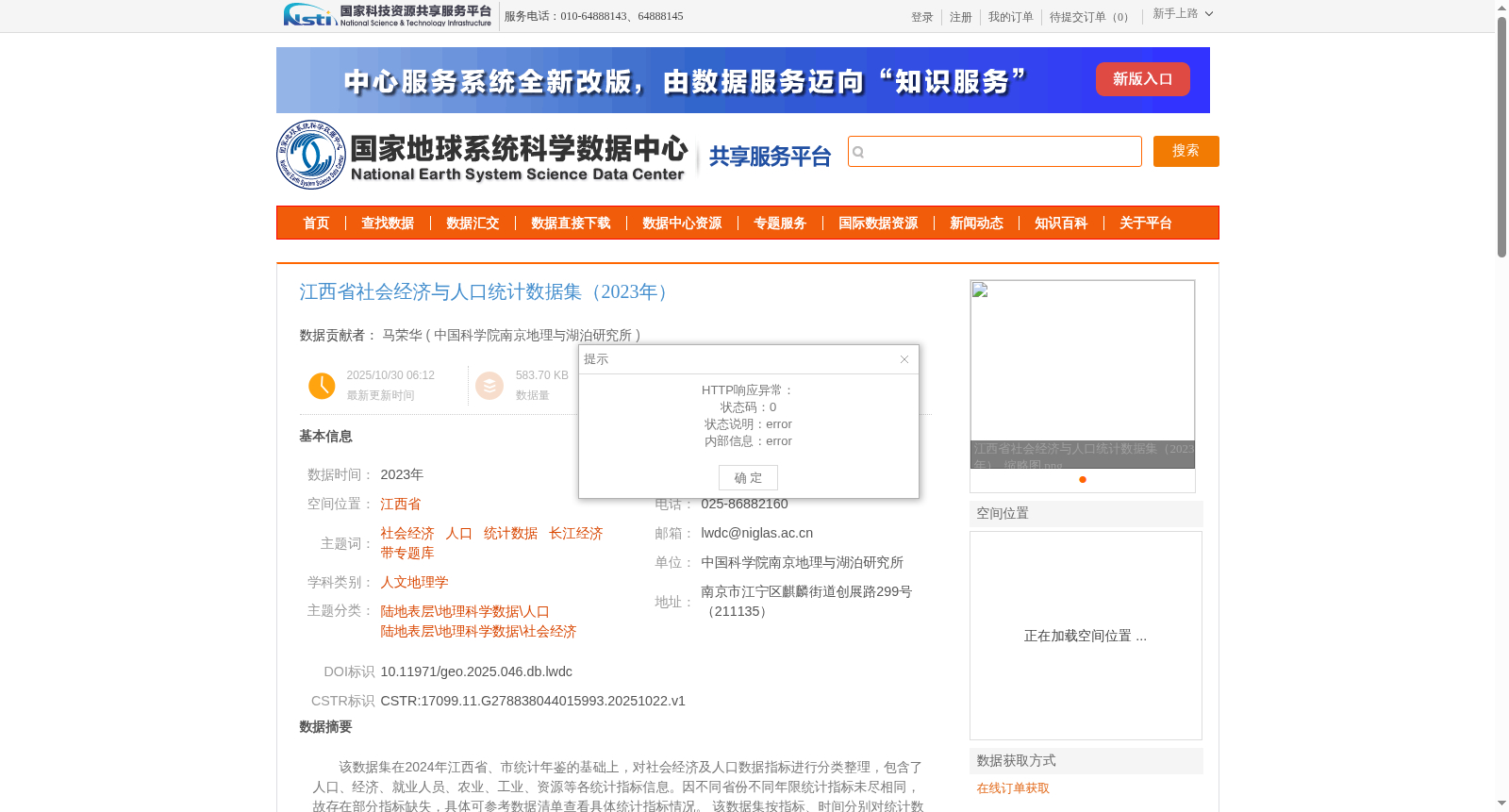This screenshot has width=1509, height=812.
Task: Click the broken thumbnail image icon
Action: 980,290
